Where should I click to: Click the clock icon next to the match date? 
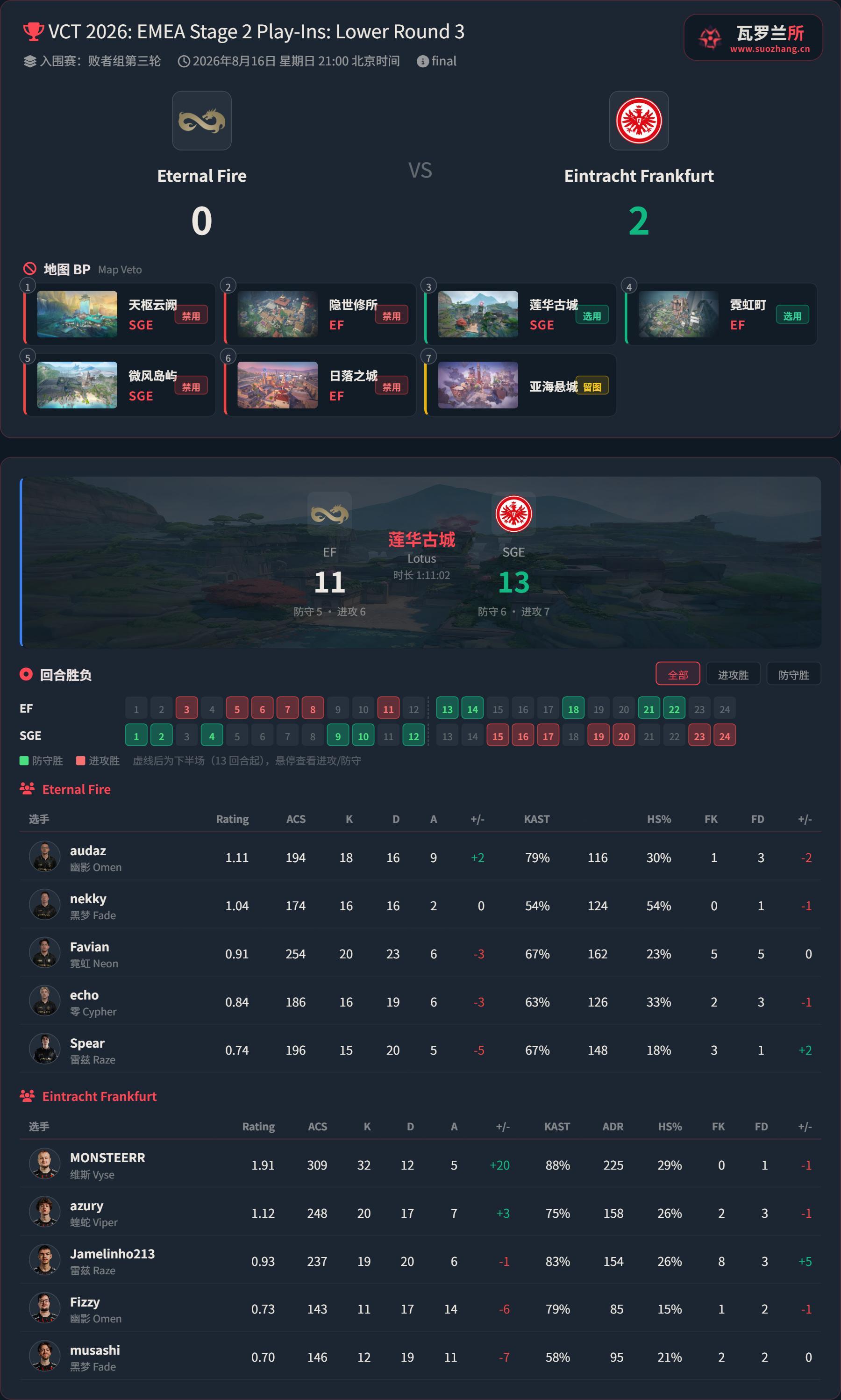pyautogui.click(x=184, y=61)
